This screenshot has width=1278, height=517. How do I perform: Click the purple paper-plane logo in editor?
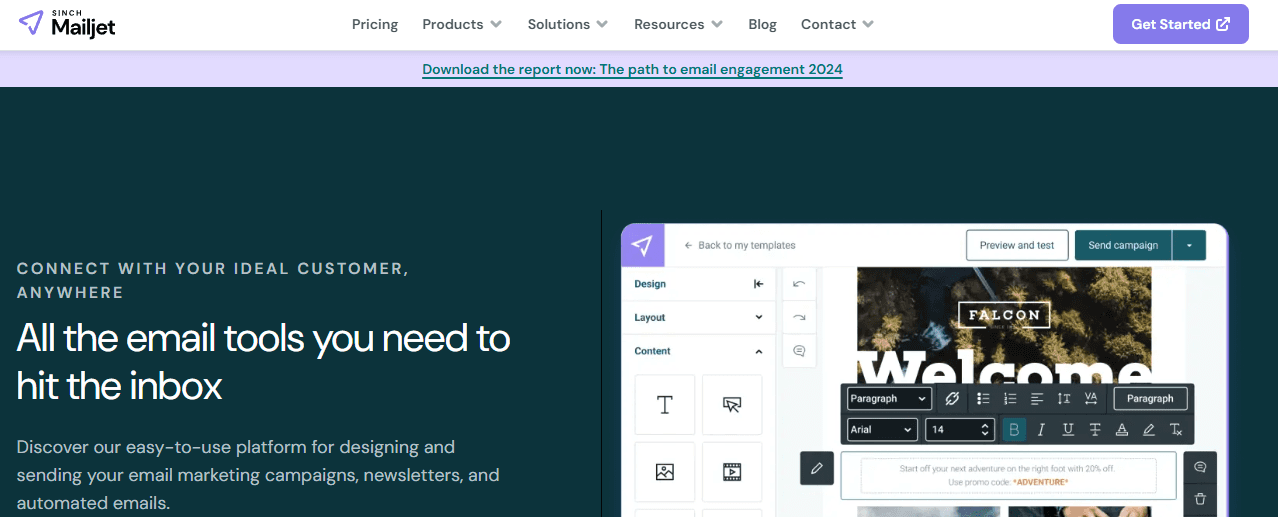tap(642, 245)
